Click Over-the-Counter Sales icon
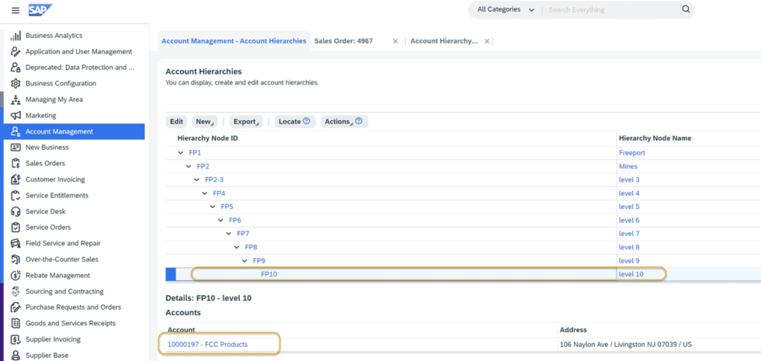Viewport: 761px width, 361px height. click(16, 259)
